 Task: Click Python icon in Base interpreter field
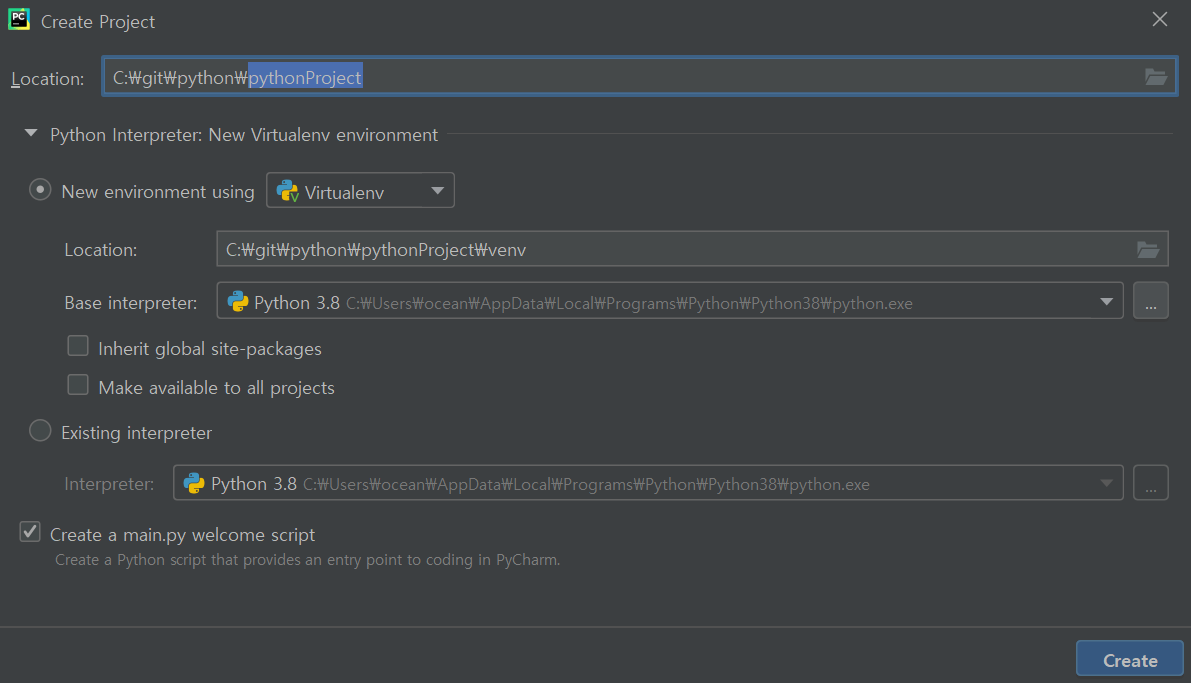click(x=238, y=302)
